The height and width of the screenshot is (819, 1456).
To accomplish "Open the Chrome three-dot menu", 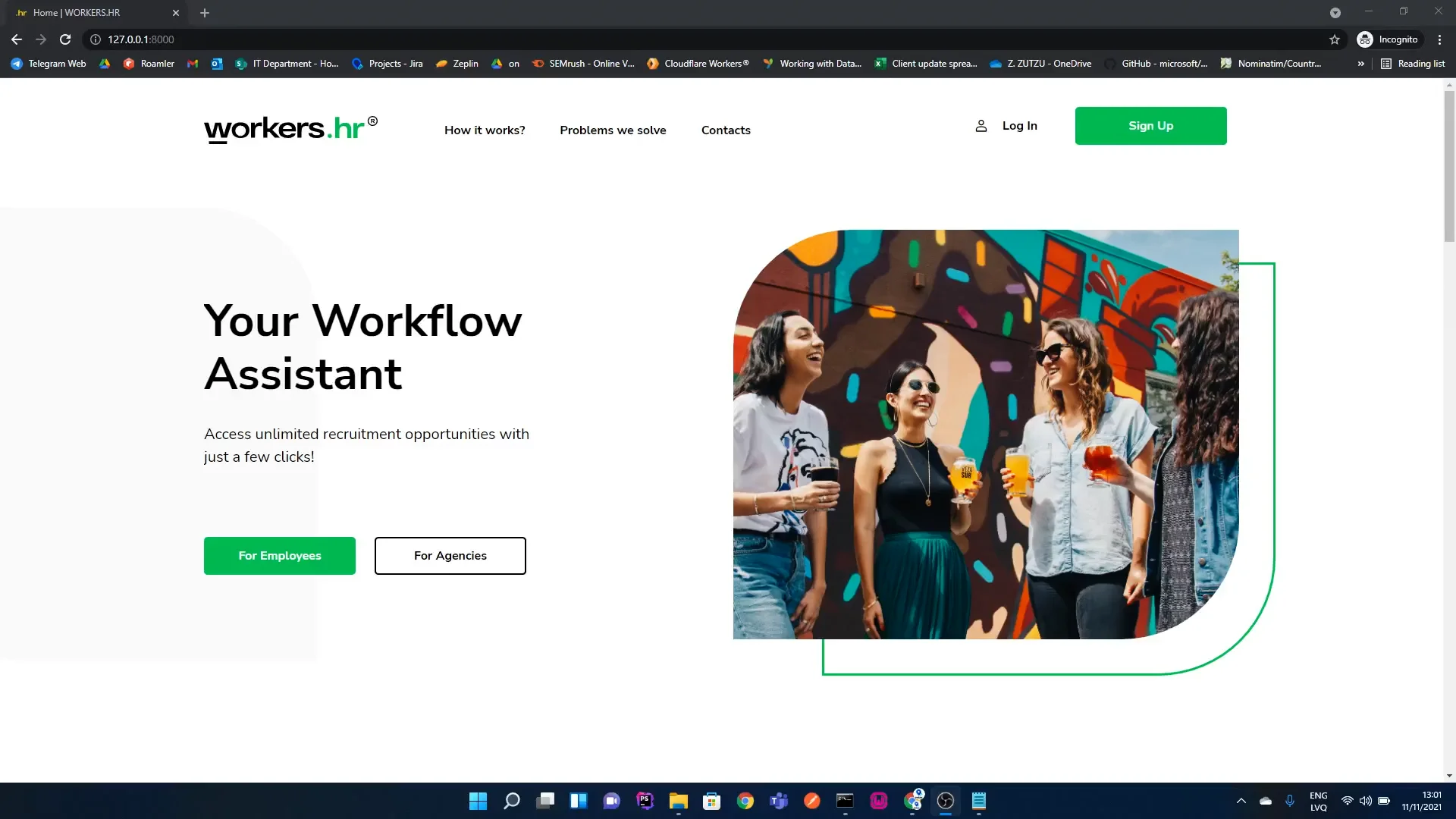I will [x=1439, y=39].
